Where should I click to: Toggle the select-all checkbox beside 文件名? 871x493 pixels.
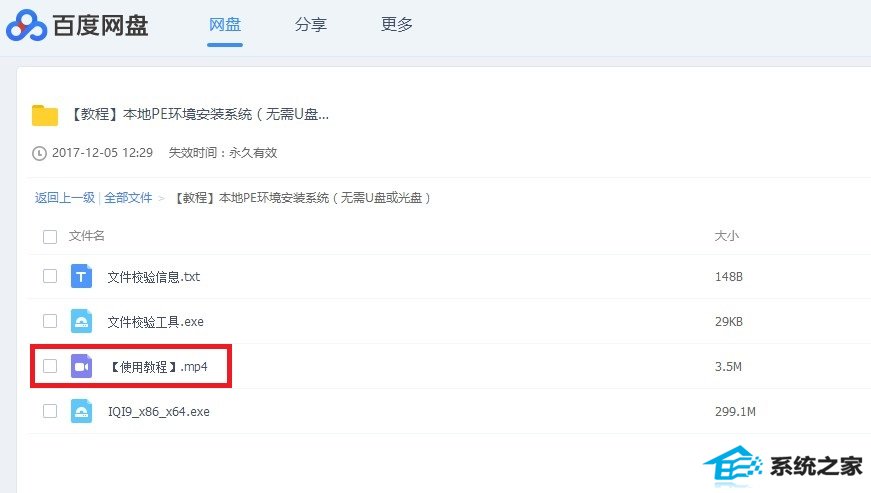[x=50, y=237]
